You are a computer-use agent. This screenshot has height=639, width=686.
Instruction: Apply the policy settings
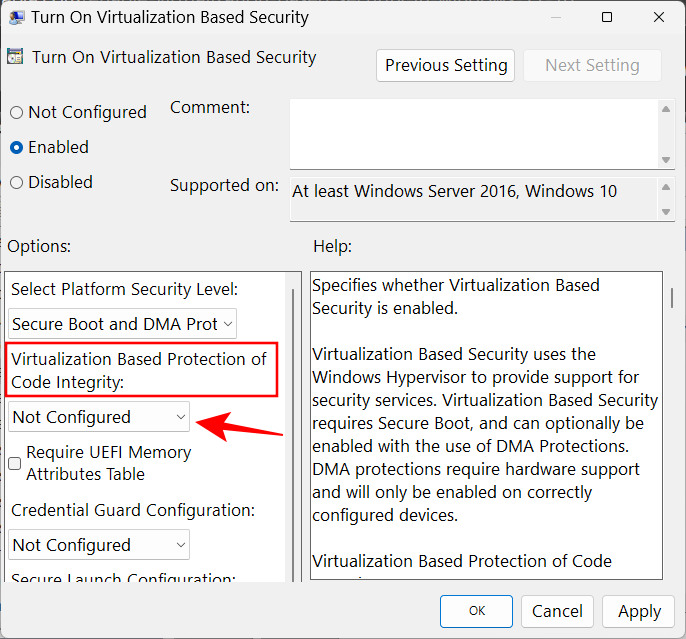tap(639, 611)
